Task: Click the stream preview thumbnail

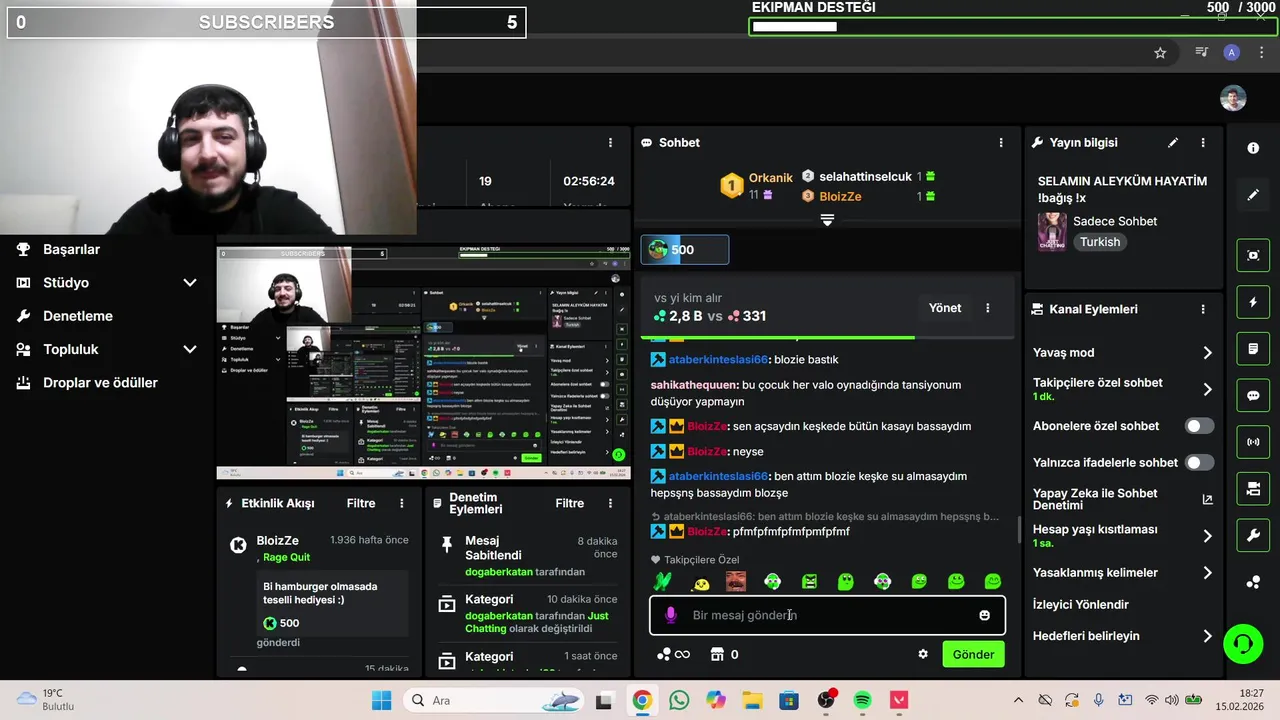Action: pos(424,363)
